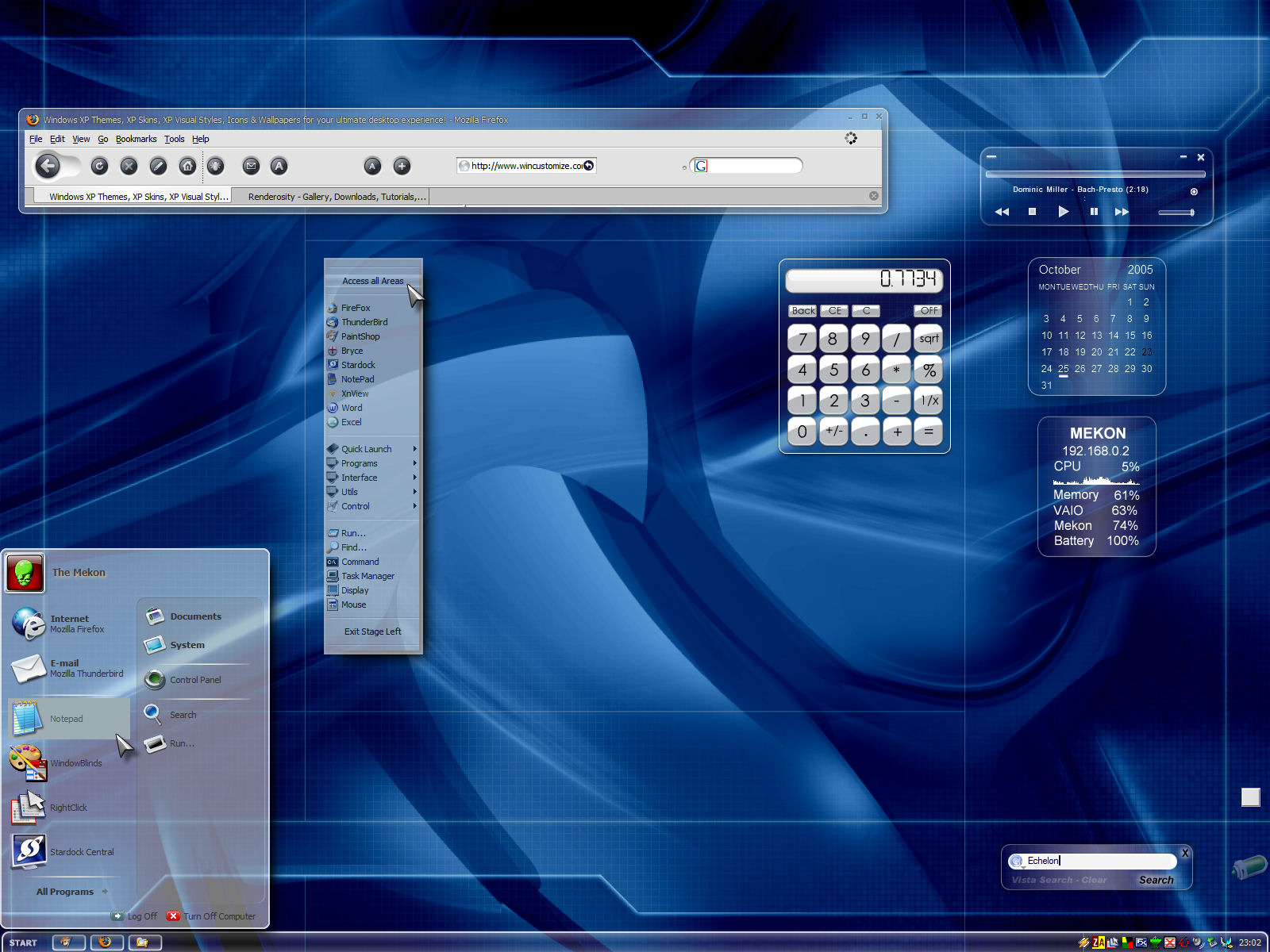Open RightClick from the start menu

pyautogui.click(x=70, y=808)
